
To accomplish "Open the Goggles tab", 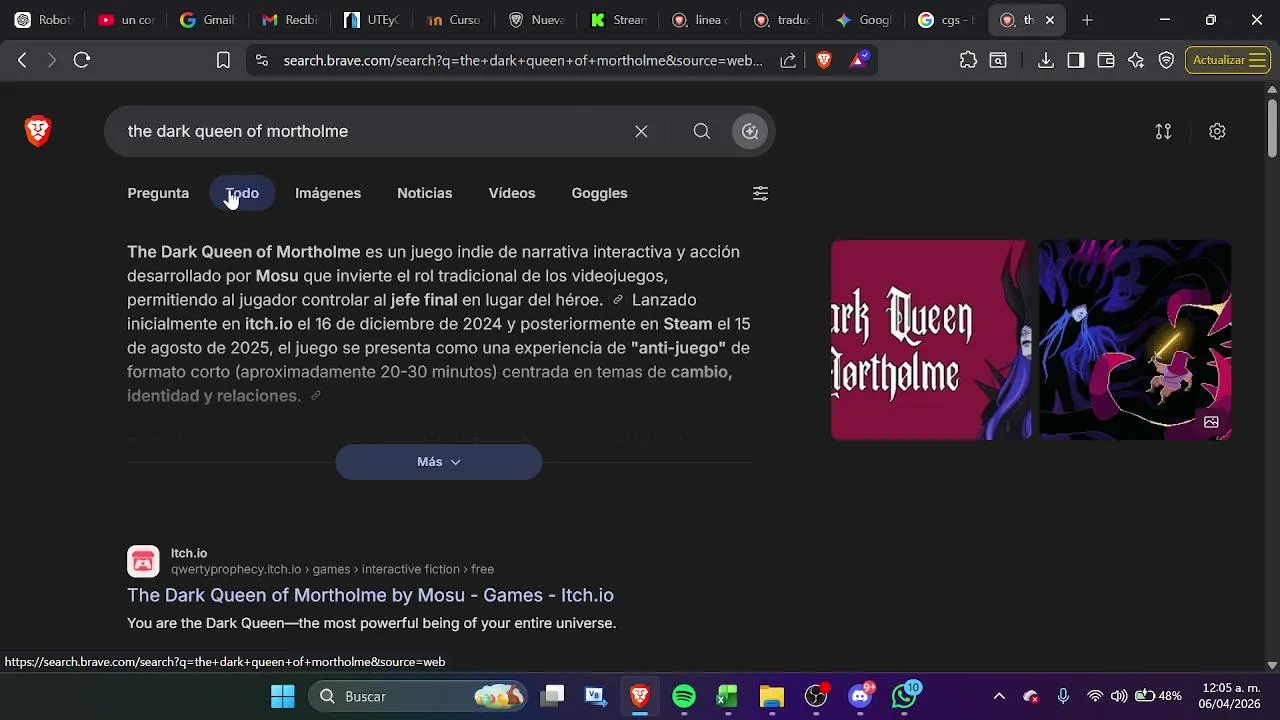I will (x=600, y=193).
